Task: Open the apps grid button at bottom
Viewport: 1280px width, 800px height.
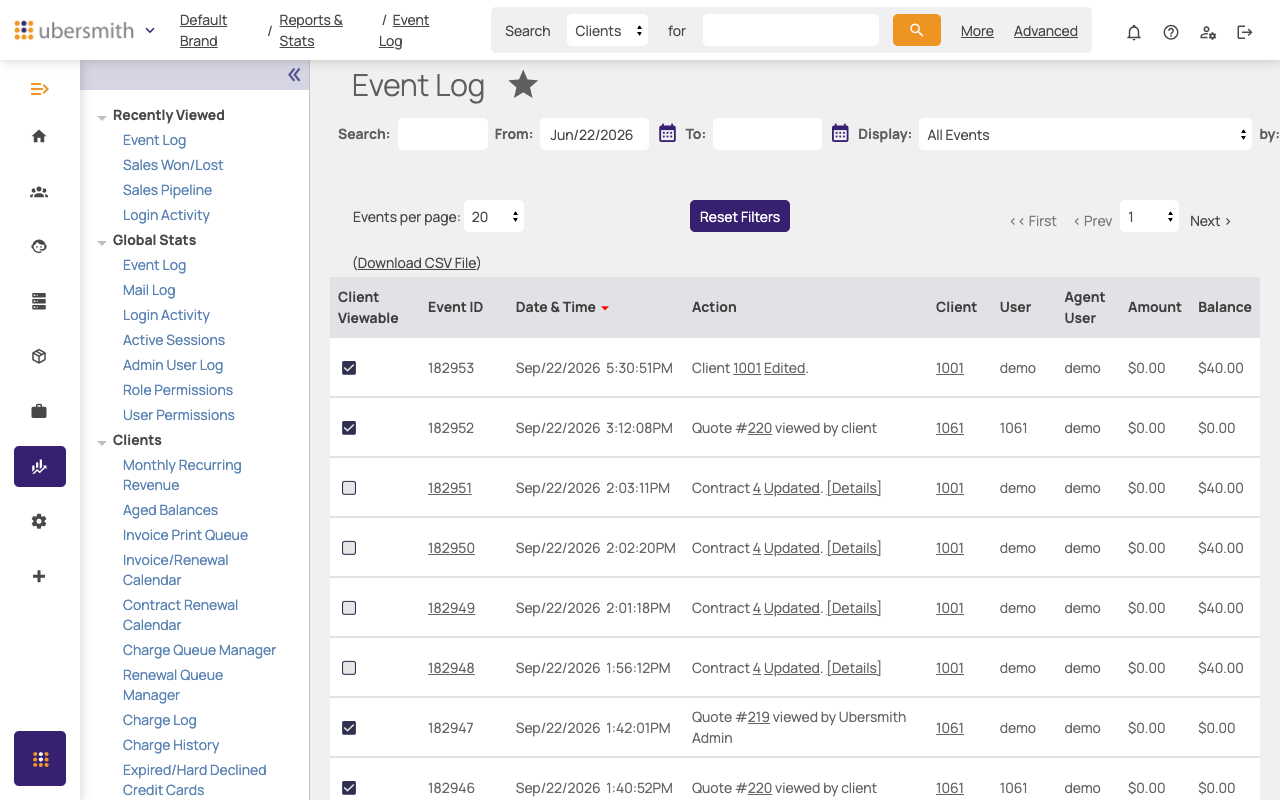Action: pos(40,759)
